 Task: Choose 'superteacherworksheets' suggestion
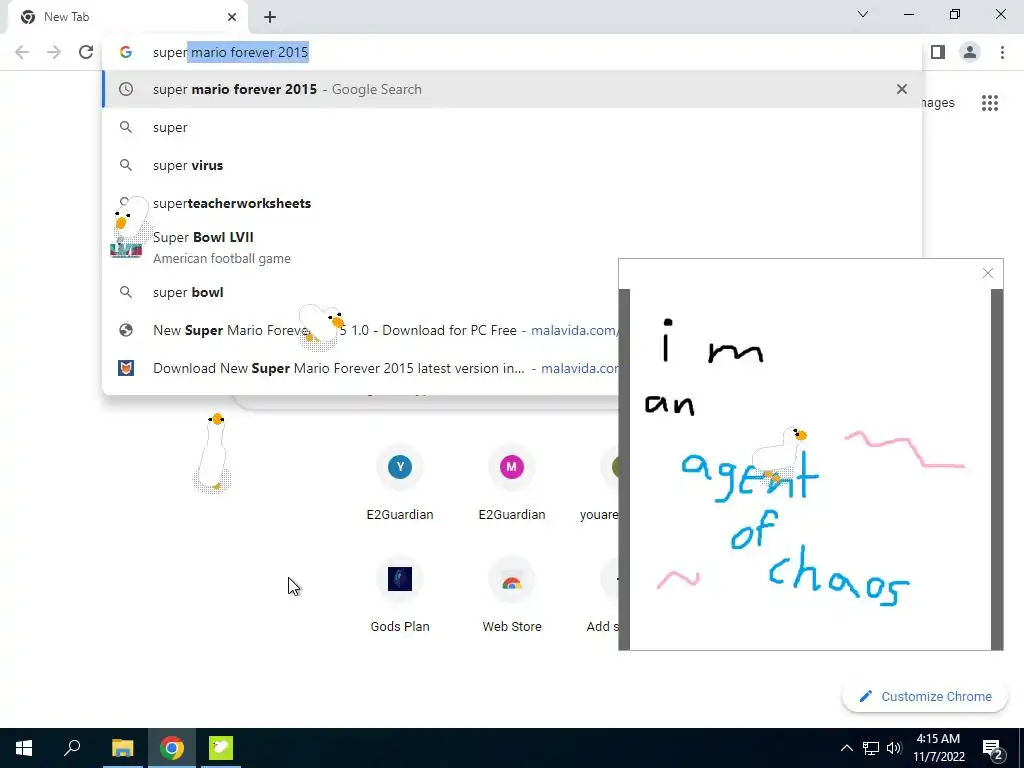[512, 203]
